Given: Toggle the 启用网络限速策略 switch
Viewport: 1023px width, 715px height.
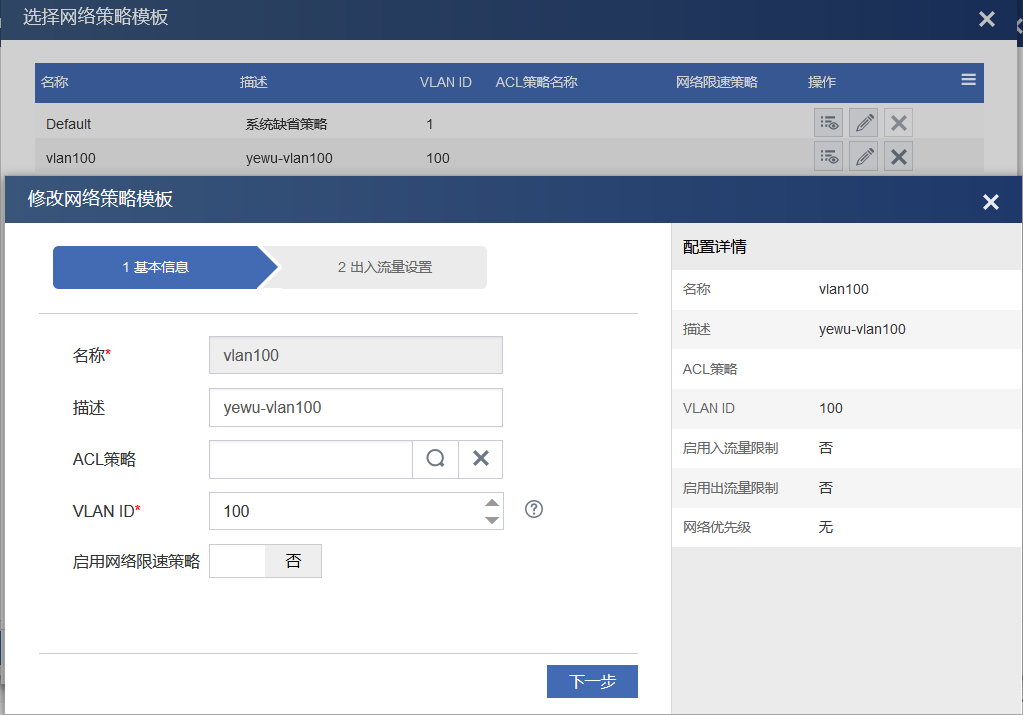Looking at the screenshot, I should (265, 561).
